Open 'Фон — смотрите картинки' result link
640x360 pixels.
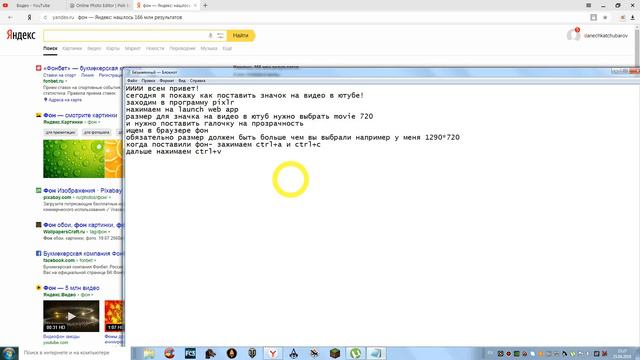tap(80, 116)
